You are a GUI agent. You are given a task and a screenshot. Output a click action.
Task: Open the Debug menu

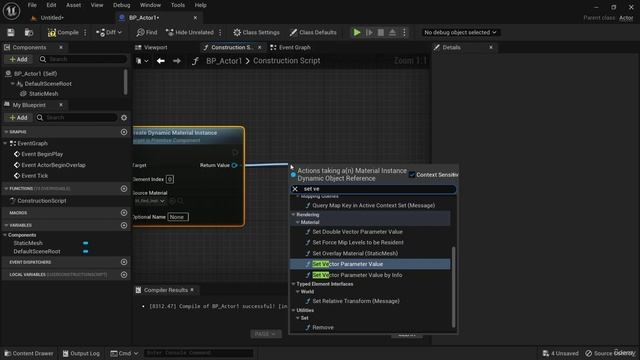(121, 5)
